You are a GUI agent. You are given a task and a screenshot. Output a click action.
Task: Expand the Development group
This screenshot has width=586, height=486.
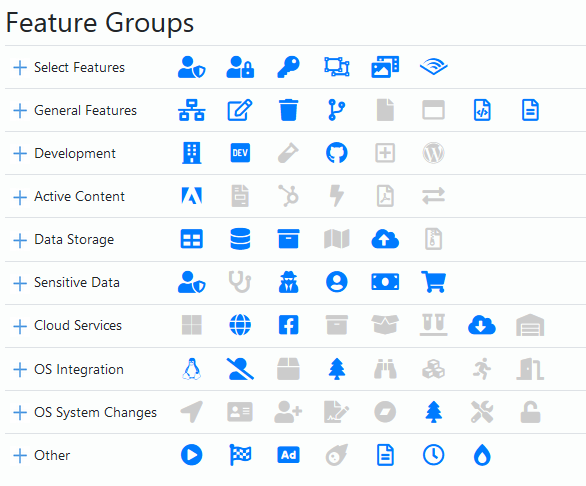[20, 154]
